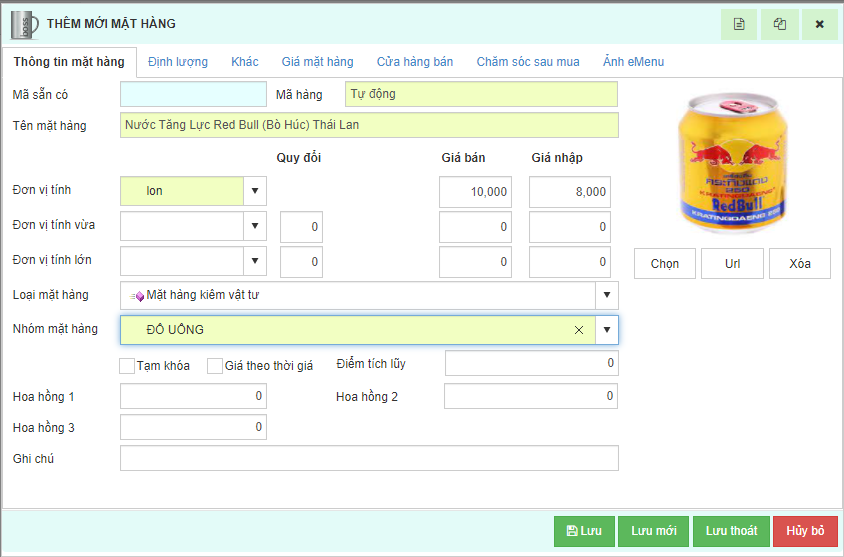This screenshot has height=557, width=844.
Task: Open the Giá mặt hàng tab
Action: pyautogui.click(x=318, y=62)
